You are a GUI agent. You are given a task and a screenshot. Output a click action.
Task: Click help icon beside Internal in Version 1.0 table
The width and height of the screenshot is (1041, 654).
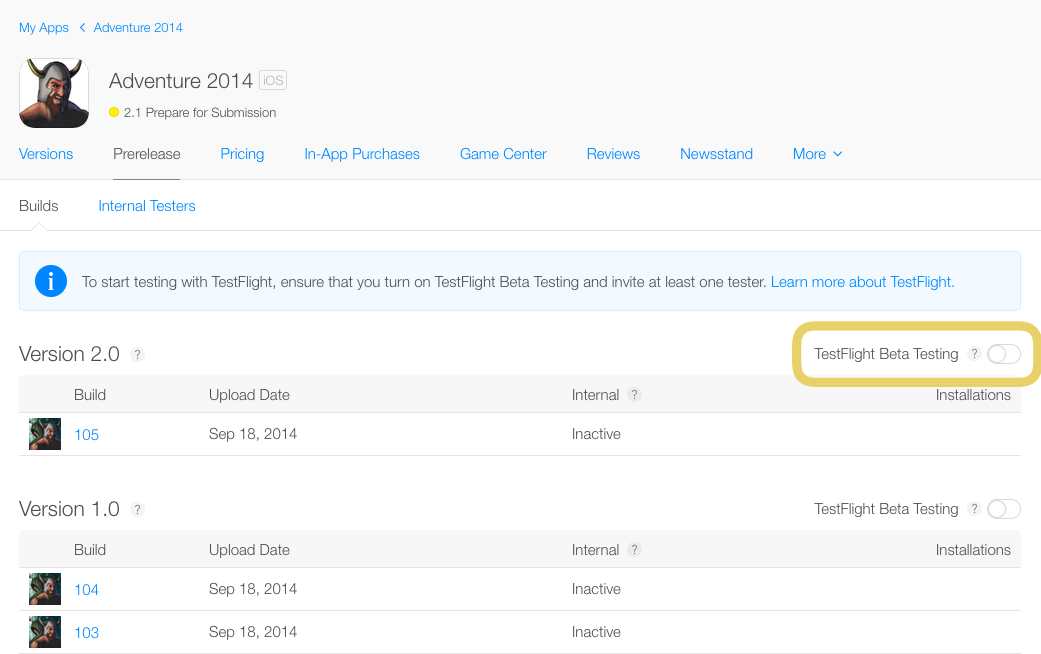pyautogui.click(x=634, y=550)
